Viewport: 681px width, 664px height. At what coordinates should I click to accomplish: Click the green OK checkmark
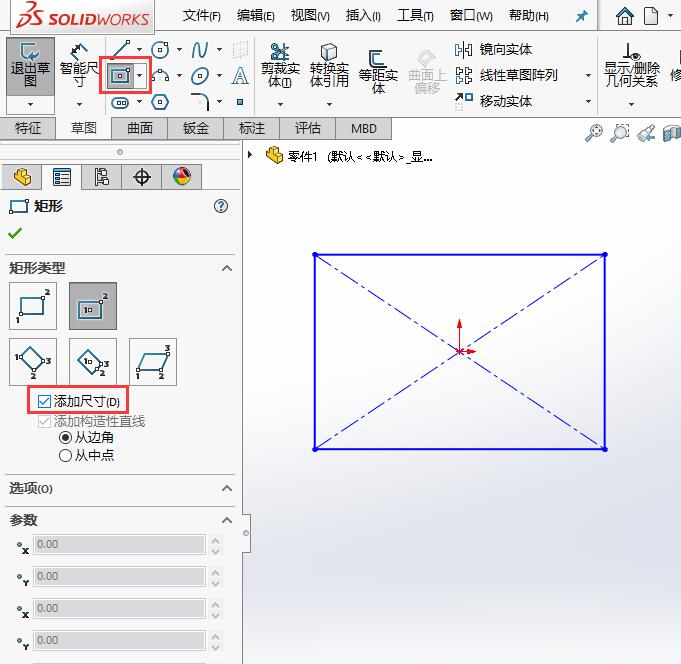(15, 233)
